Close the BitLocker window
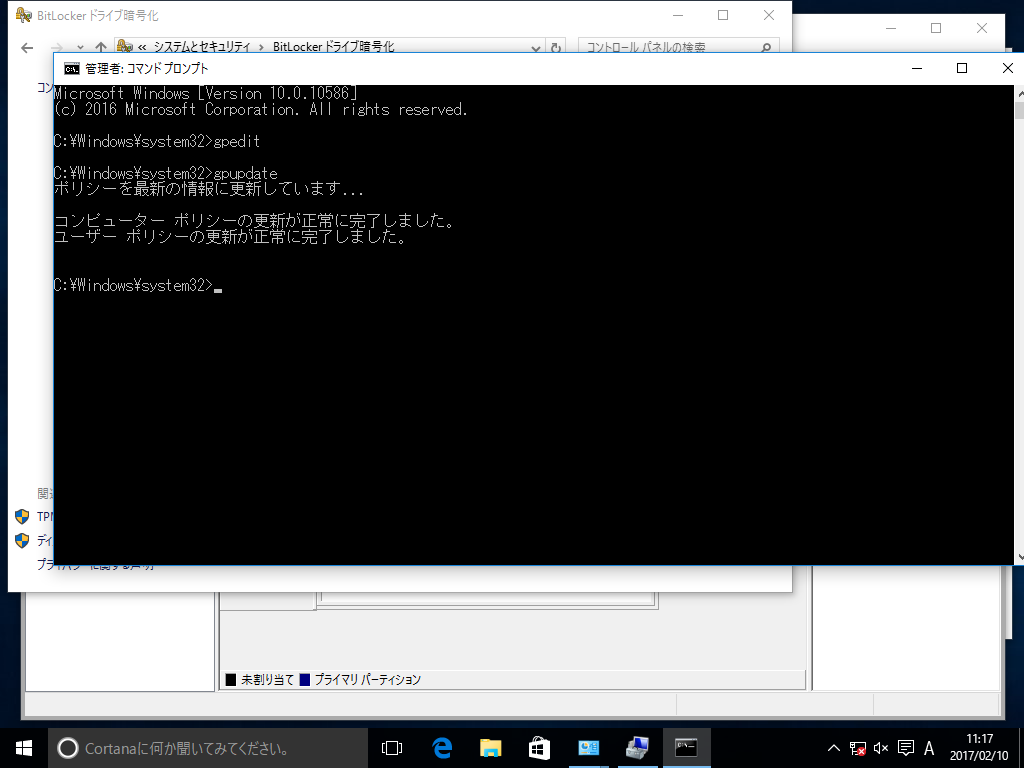Screen dimensions: 1024x768 coord(769,15)
